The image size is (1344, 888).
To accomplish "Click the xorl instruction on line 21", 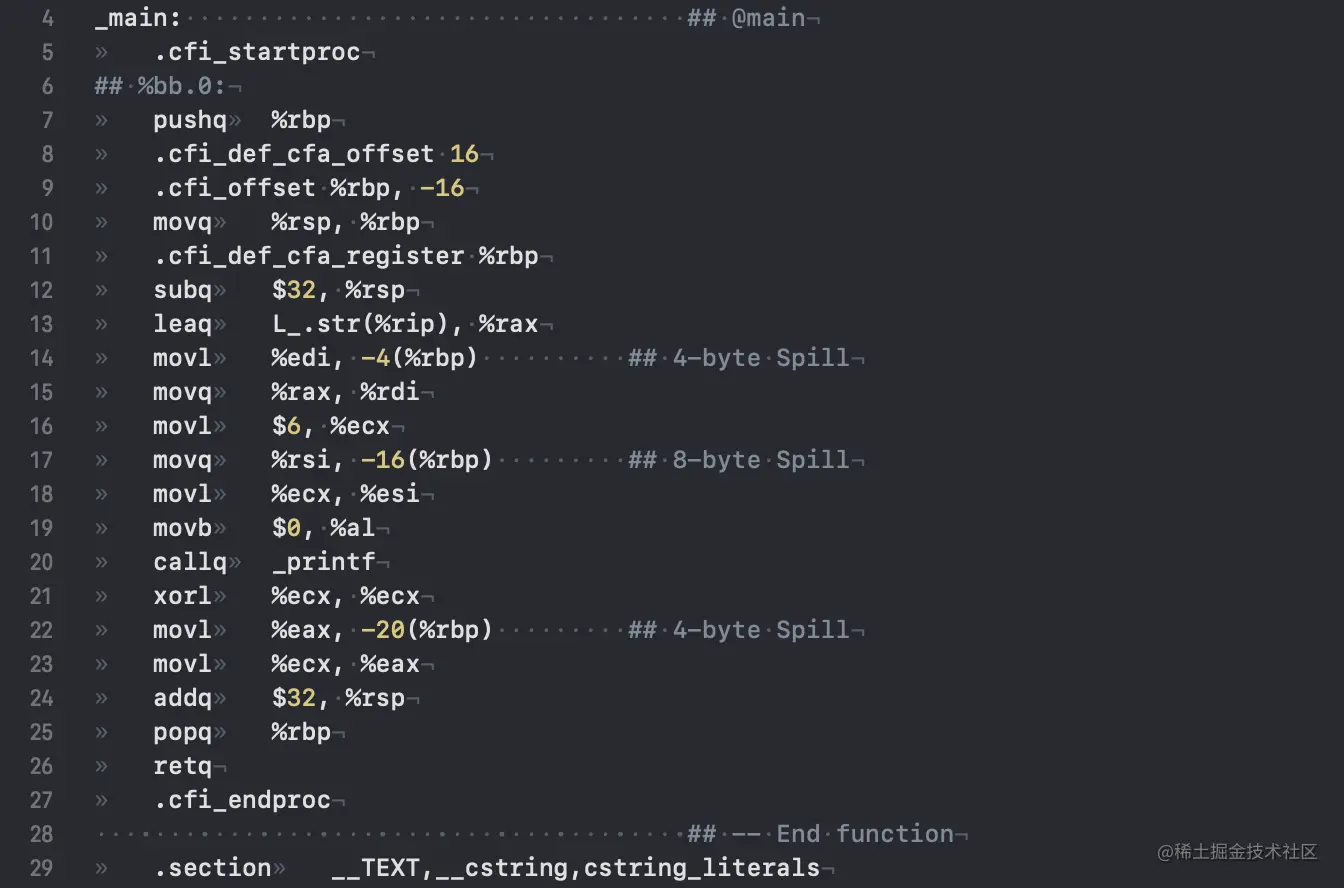I will coord(183,596).
